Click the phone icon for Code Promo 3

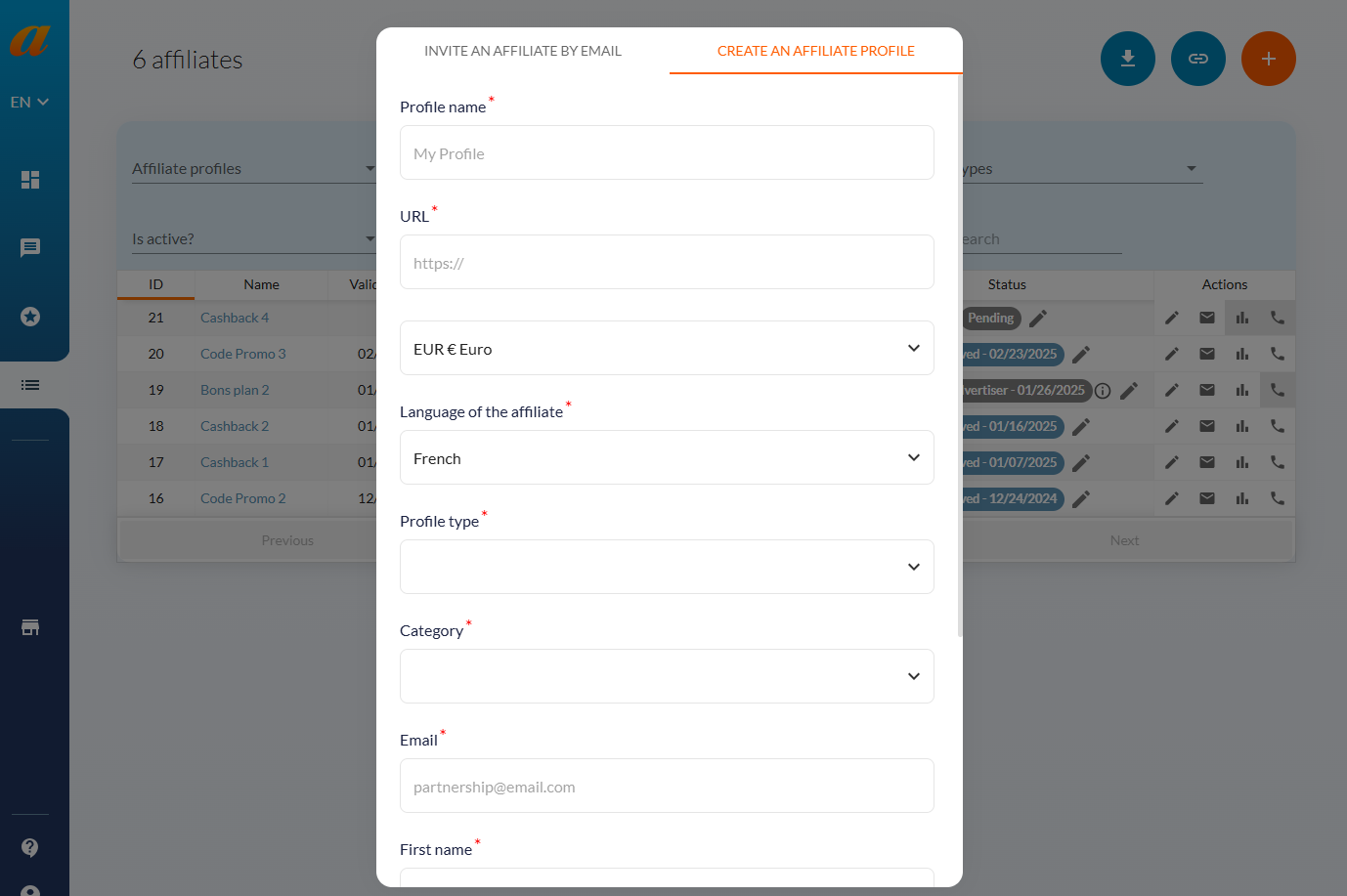tap(1278, 354)
